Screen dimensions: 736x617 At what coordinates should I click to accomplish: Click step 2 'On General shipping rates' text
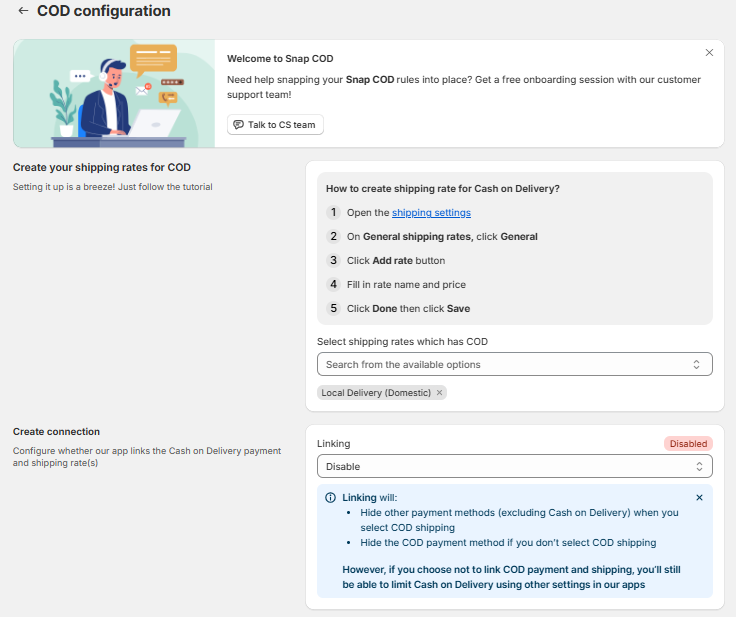[442, 237]
